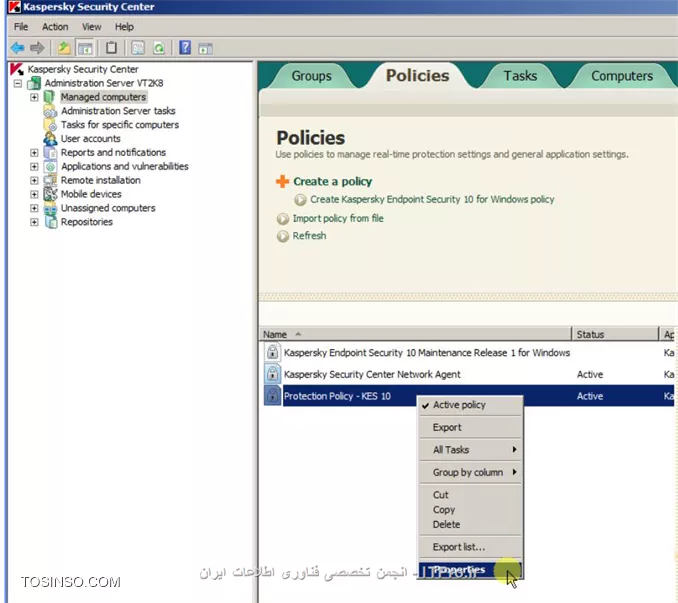Expand the Unassigned computers node

point(34,208)
